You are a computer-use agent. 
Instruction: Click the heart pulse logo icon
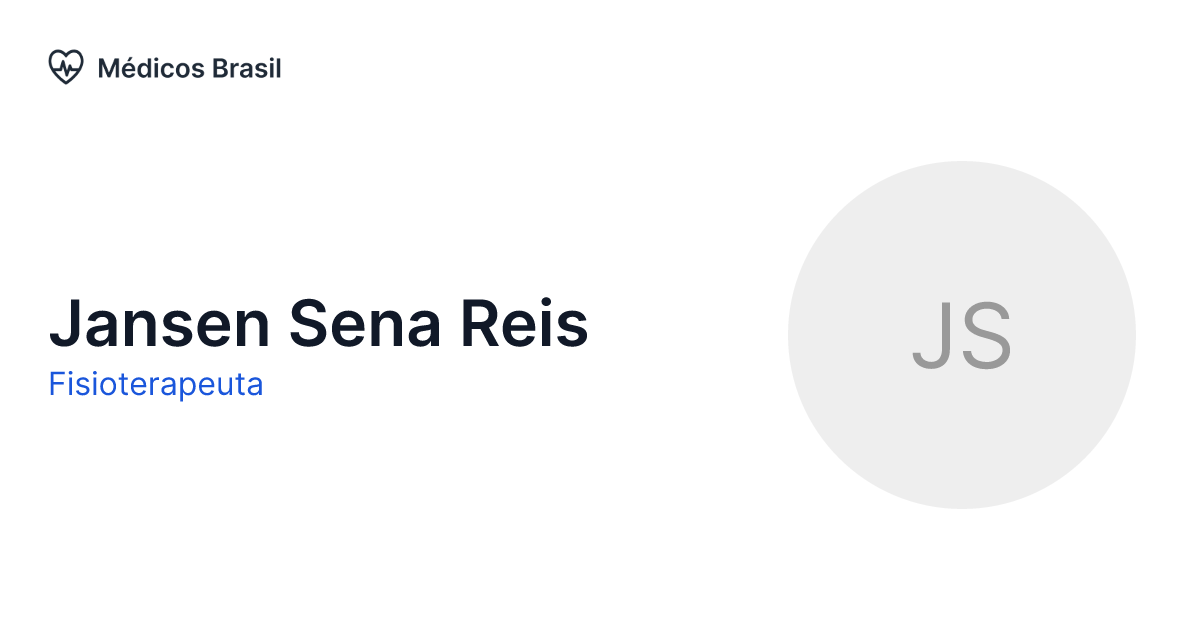(x=66, y=67)
